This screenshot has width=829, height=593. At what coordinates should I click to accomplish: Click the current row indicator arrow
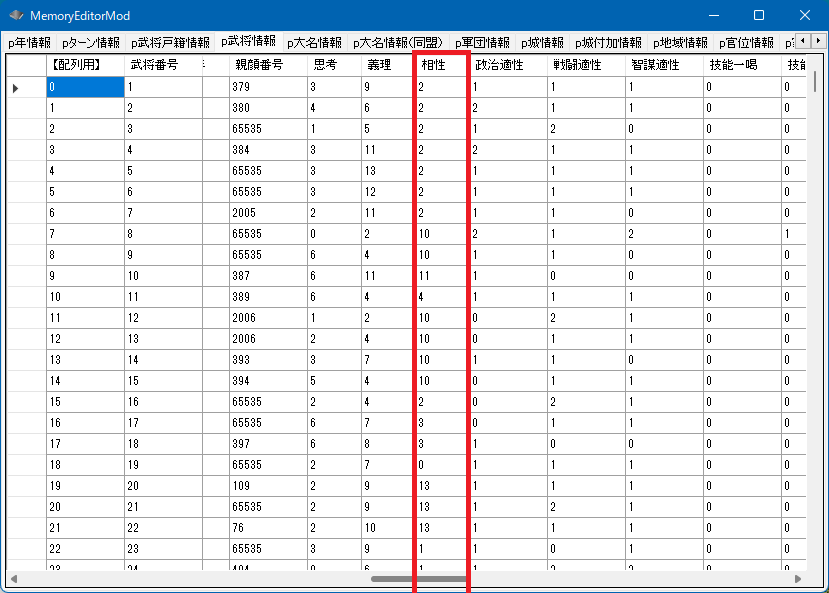tap(16, 88)
